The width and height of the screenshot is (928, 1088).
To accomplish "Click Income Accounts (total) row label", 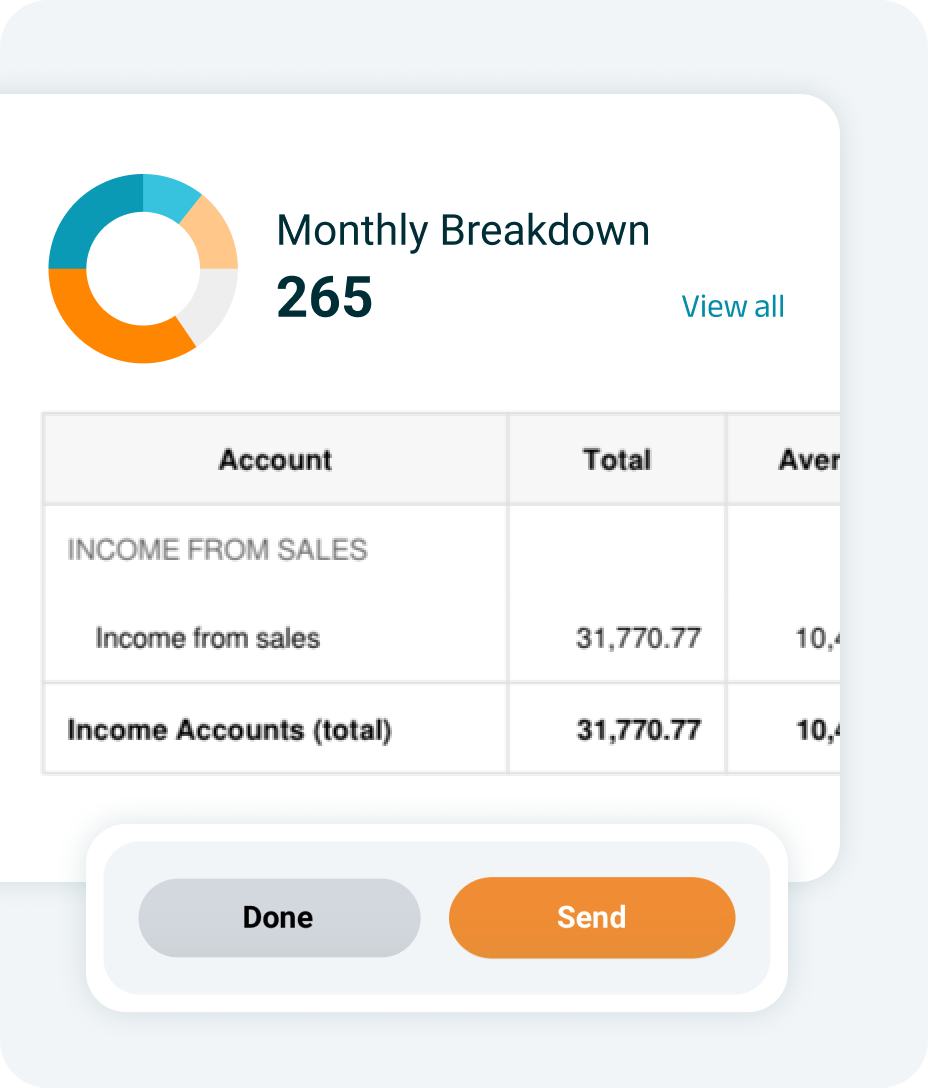I will point(230,730).
